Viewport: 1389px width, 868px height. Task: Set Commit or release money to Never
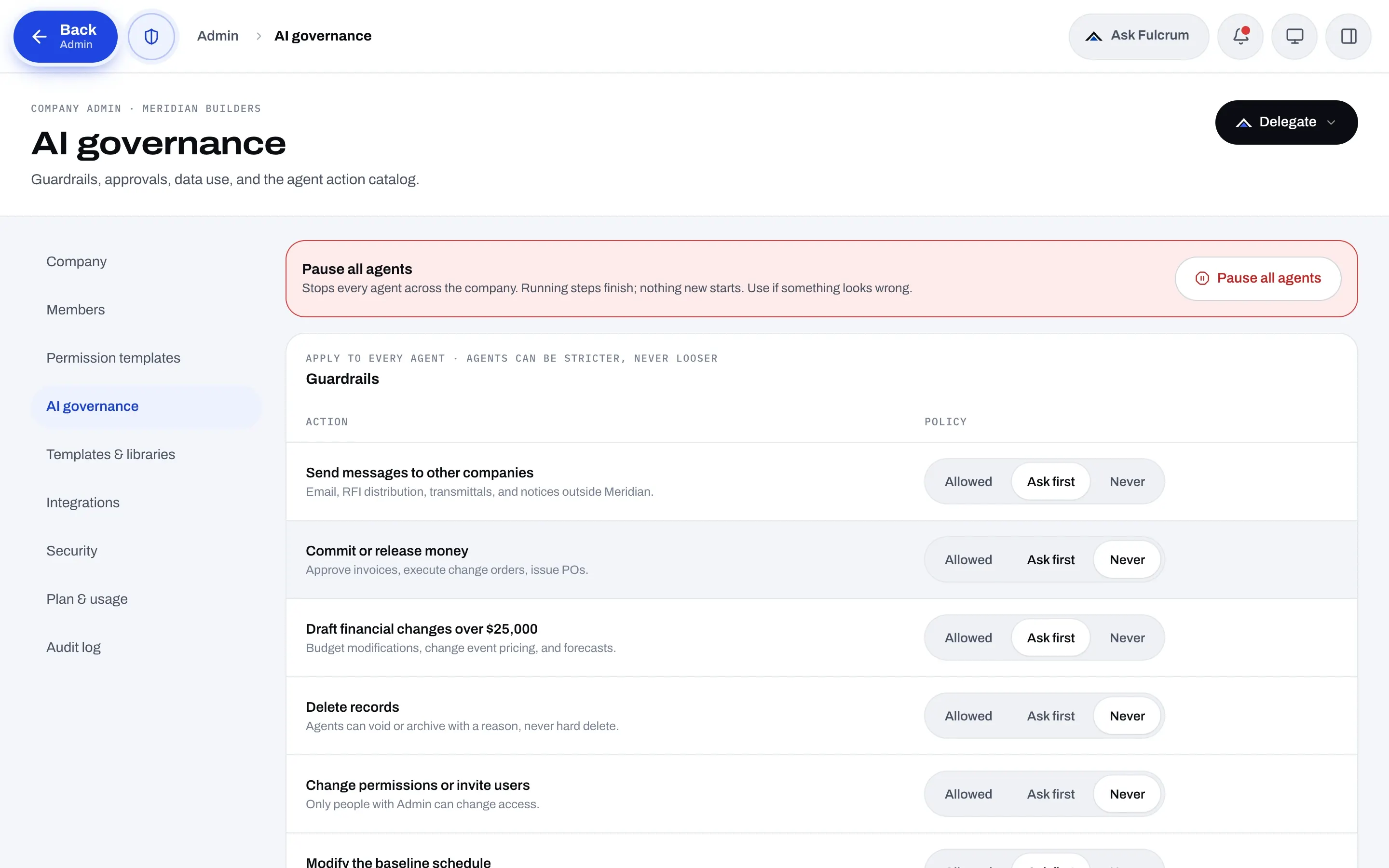[1127, 560]
